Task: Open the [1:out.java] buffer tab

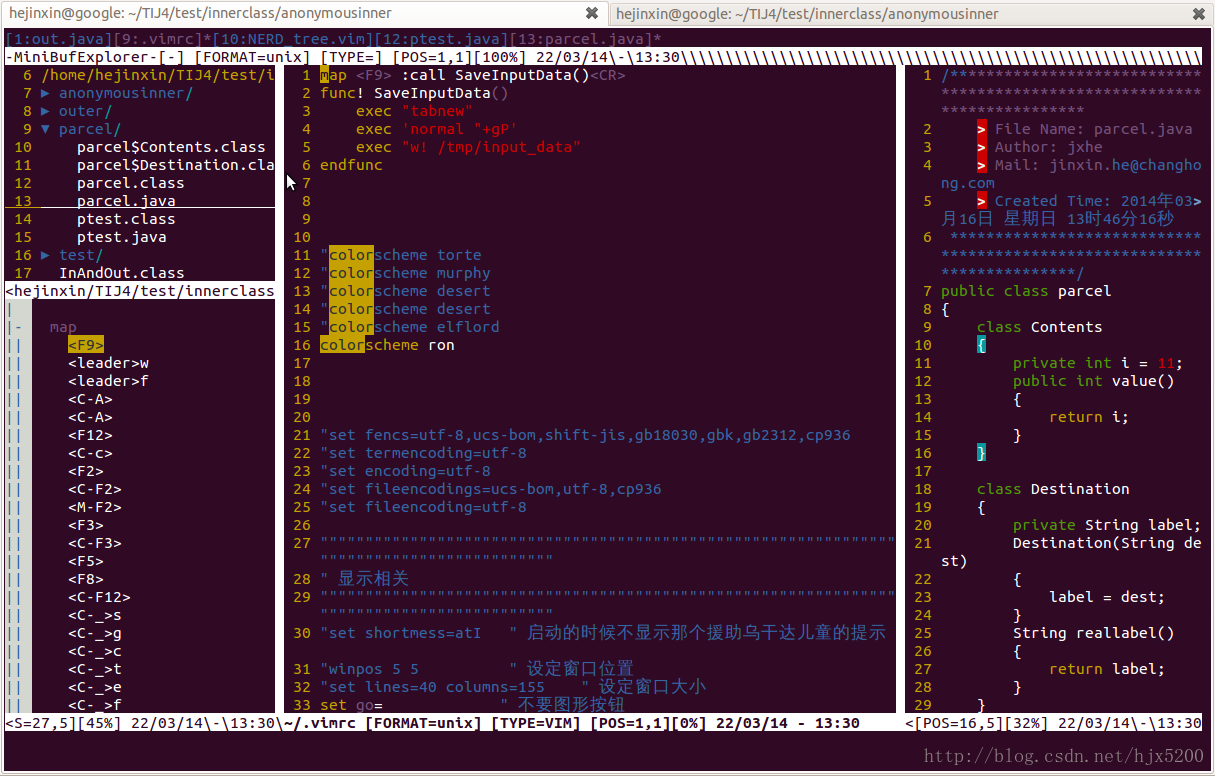Action: click(x=59, y=39)
